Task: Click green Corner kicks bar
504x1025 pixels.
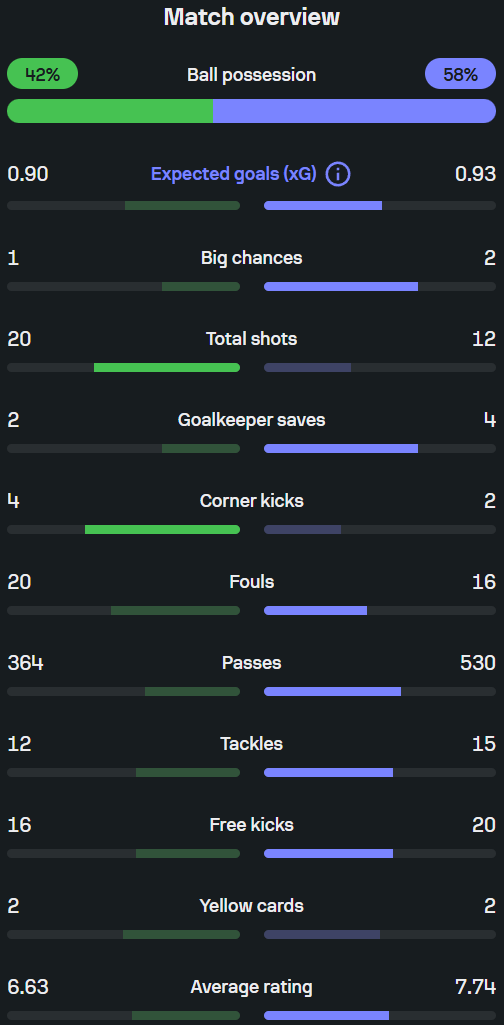Action: tap(162, 529)
